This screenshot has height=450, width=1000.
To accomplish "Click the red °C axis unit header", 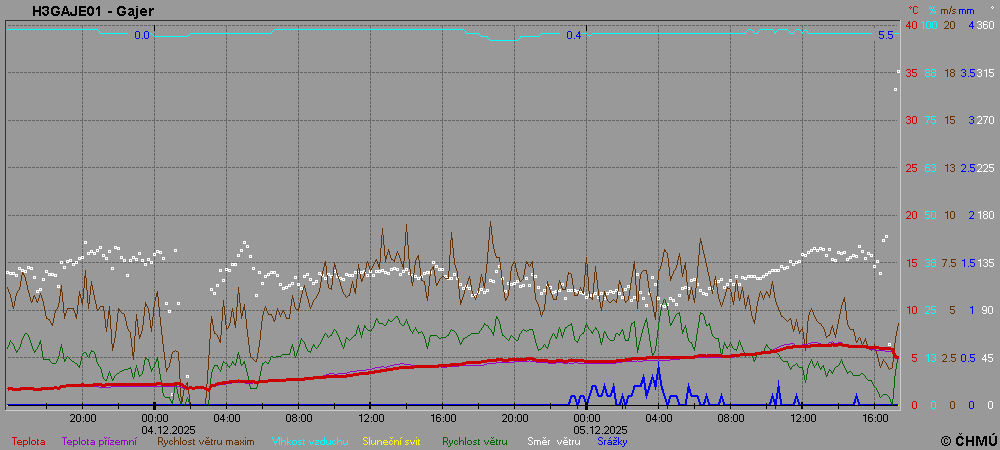I will pyautogui.click(x=913, y=10).
